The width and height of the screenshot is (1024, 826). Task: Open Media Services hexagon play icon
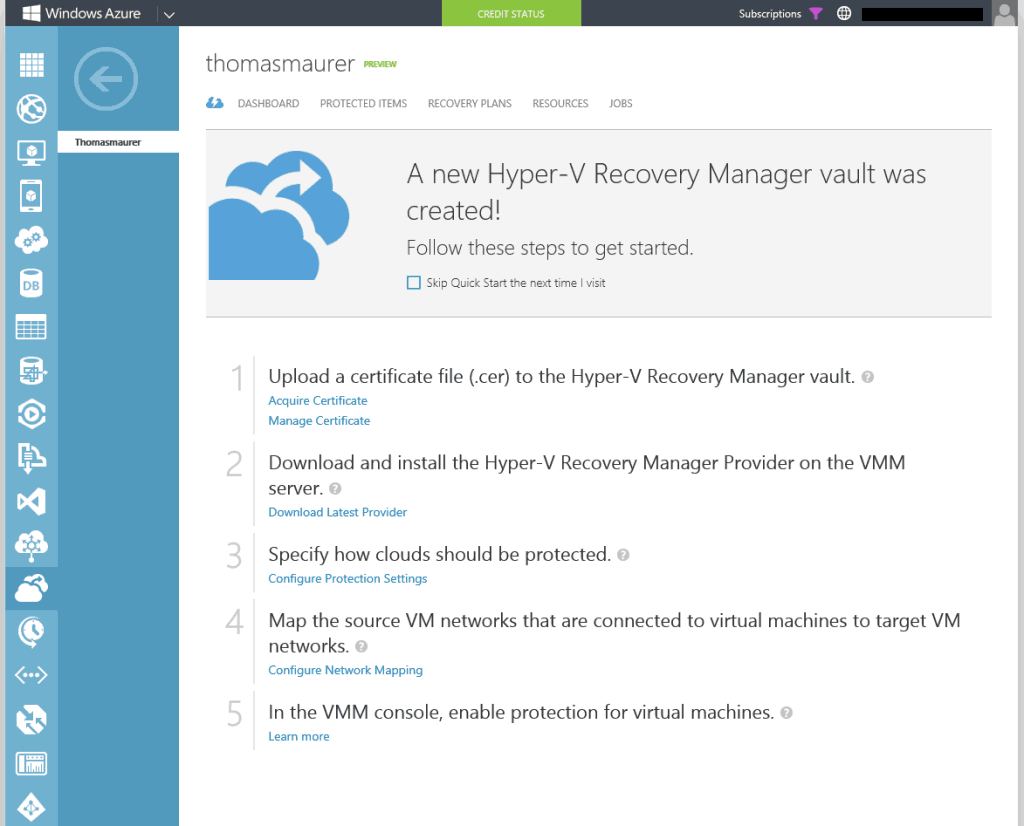[x=31, y=414]
